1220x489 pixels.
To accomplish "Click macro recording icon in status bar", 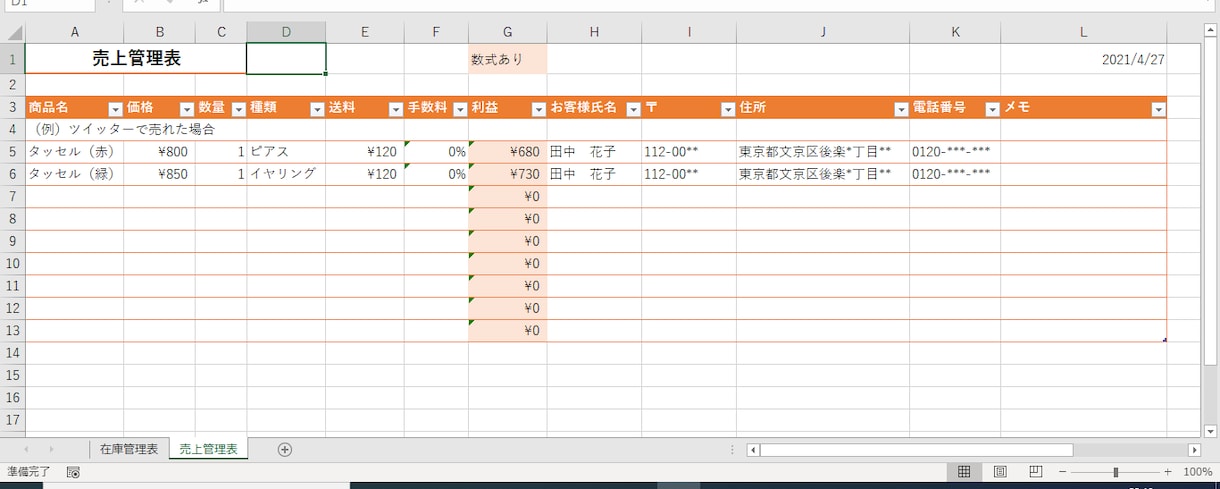I will pos(73,472).
